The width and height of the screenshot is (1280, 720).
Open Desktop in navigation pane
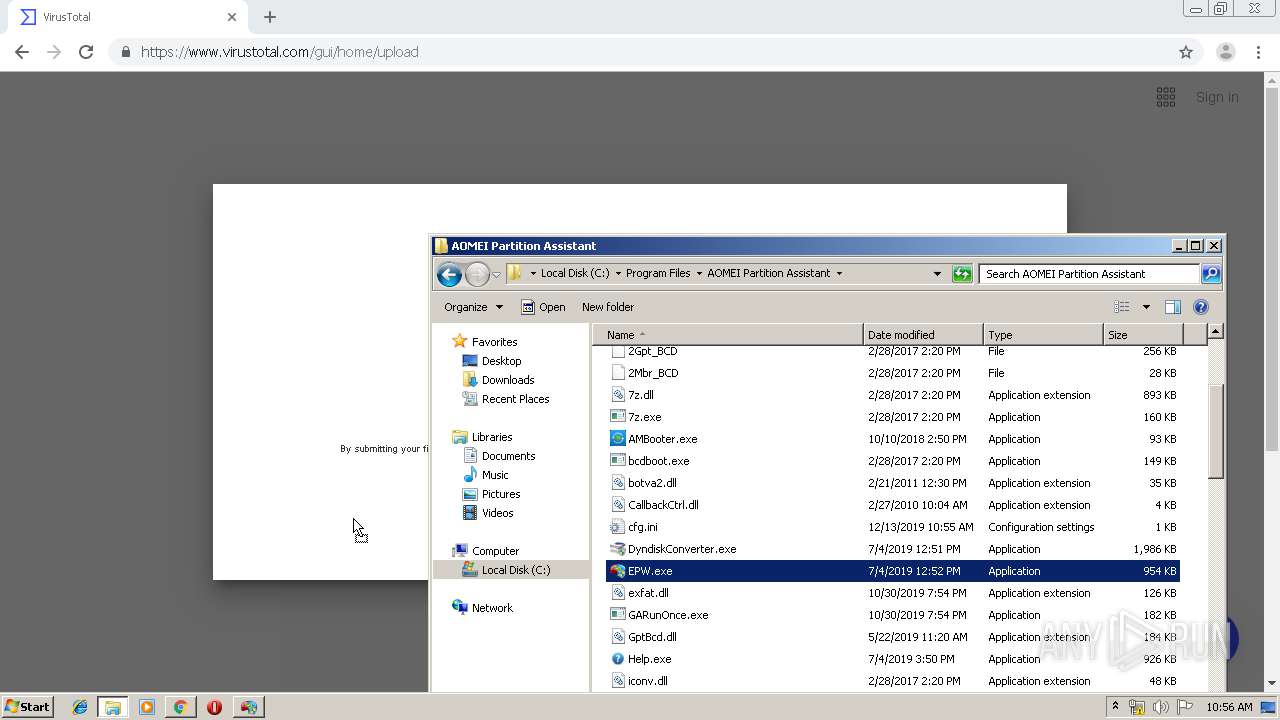[x=501, y=361]
